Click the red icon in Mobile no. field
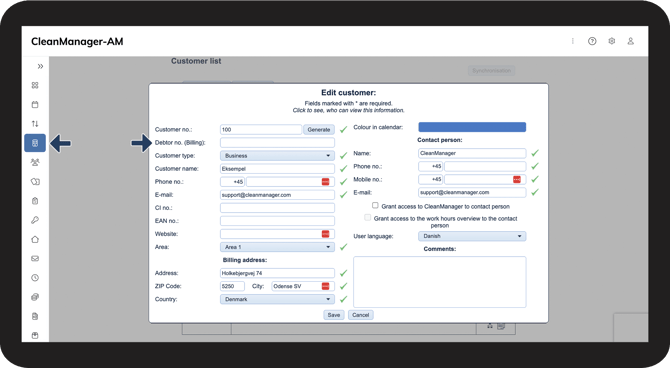Viewport: 670px width, 368px height. tap(517, 180)
